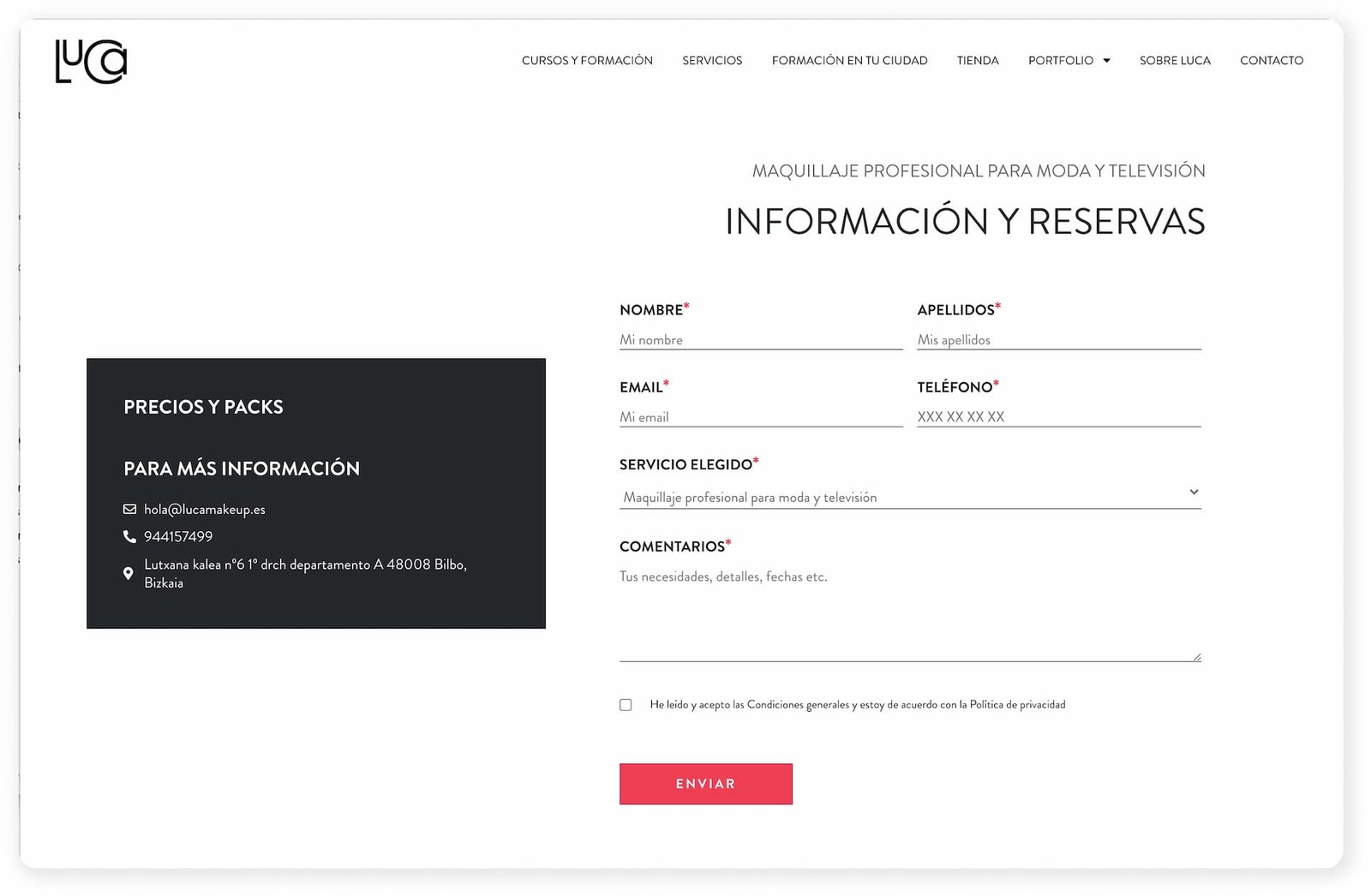Open the Contacto page

click(1272, 61)
